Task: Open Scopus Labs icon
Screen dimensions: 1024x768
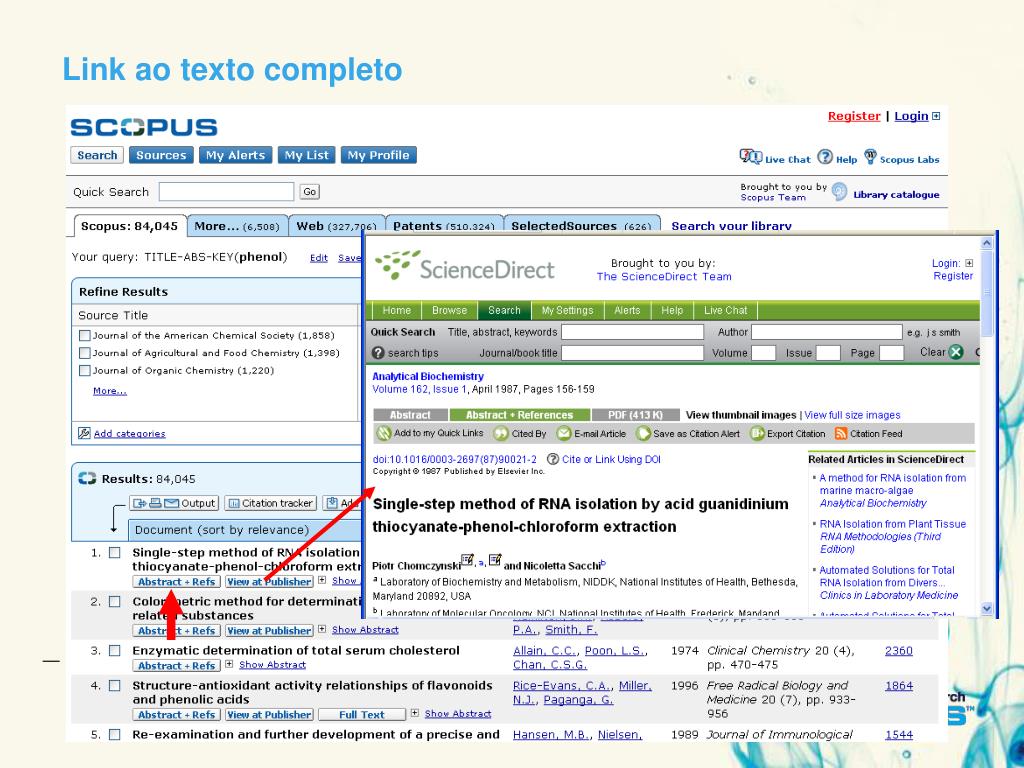Action: 870,156
